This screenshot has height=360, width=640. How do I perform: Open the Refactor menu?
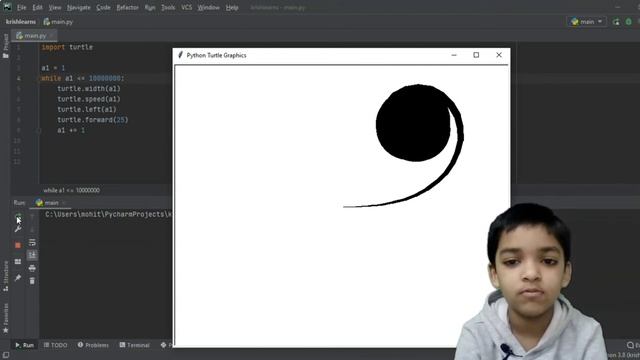(x=127, y=7)
